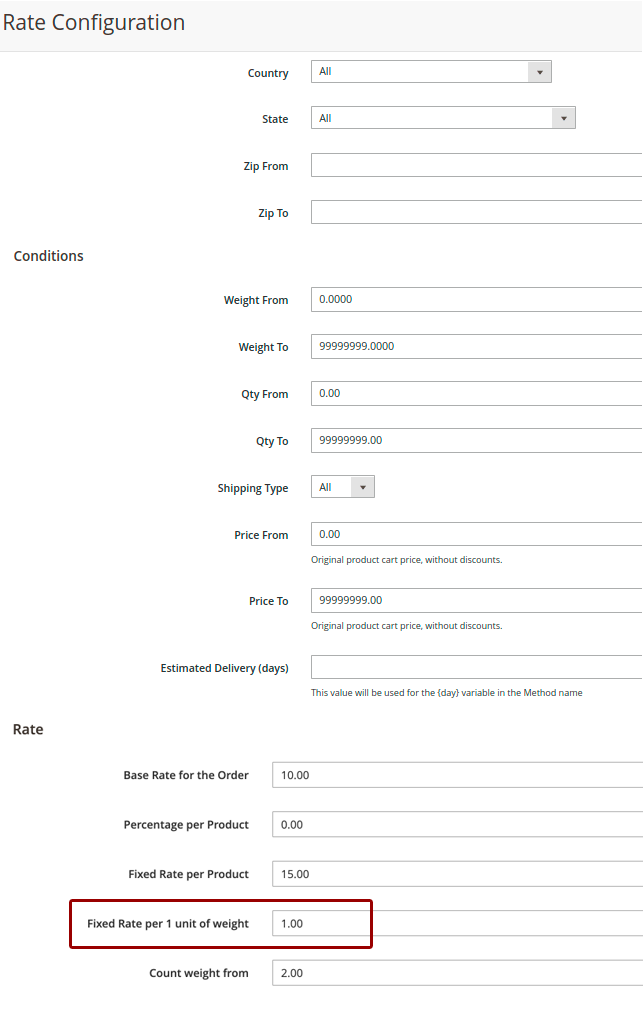Edit the Base Rate for the Order field
The height and width of the screenshot is (1009, 643).
point(457,775)
